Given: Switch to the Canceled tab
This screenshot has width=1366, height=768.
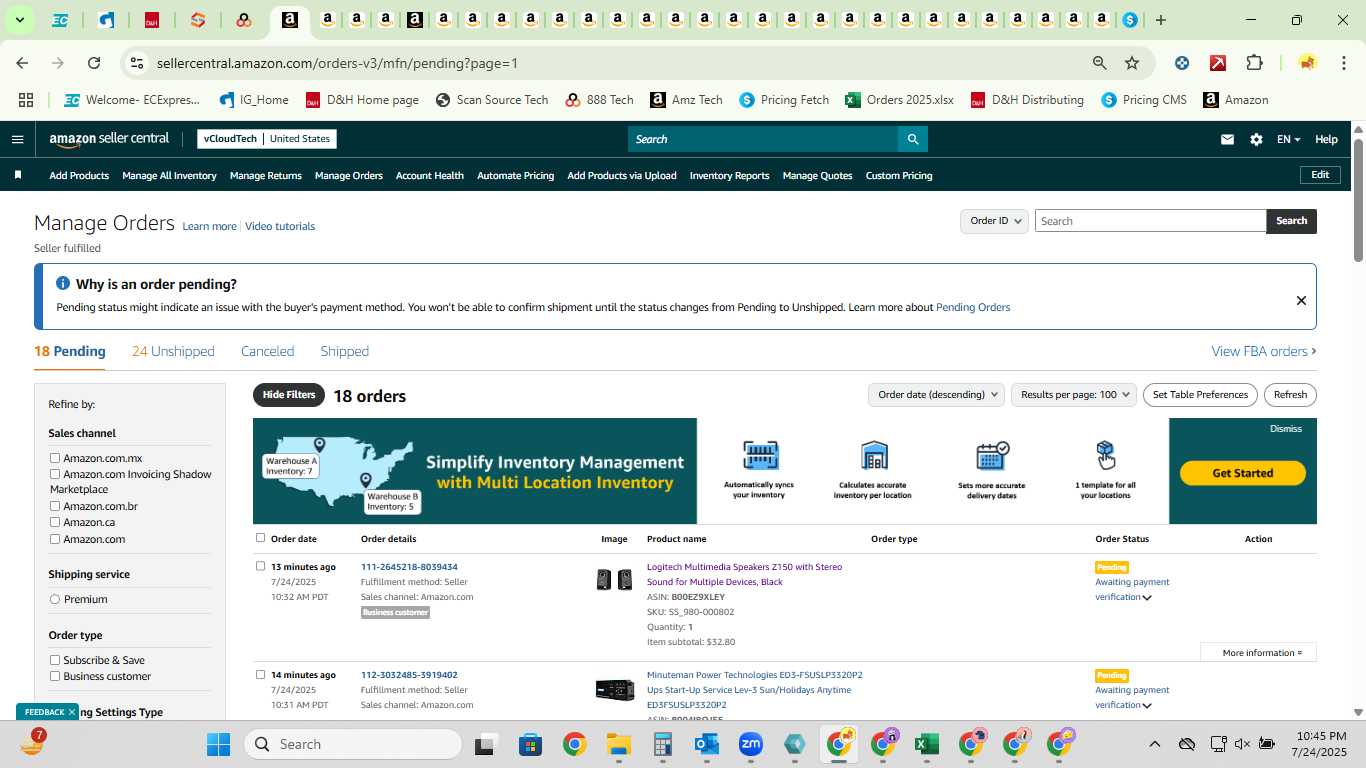Looking at the screenshot, I should 267,351.
